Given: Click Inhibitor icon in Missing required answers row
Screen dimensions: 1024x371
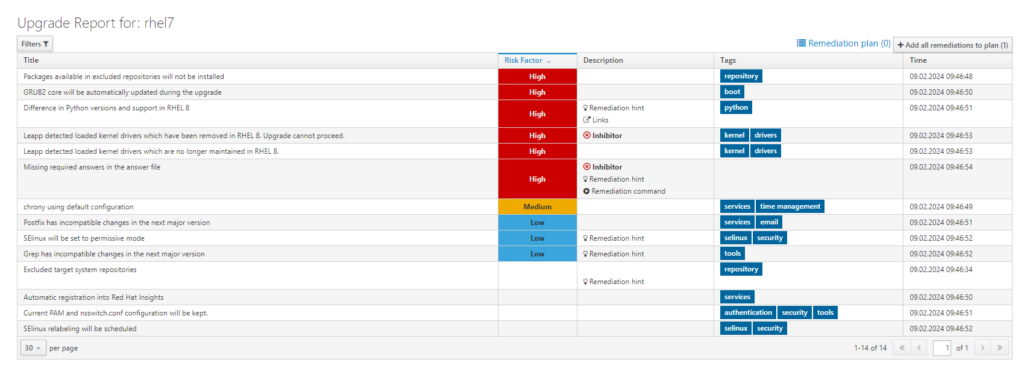Looking at the screenshot, I should coord(586,167).
